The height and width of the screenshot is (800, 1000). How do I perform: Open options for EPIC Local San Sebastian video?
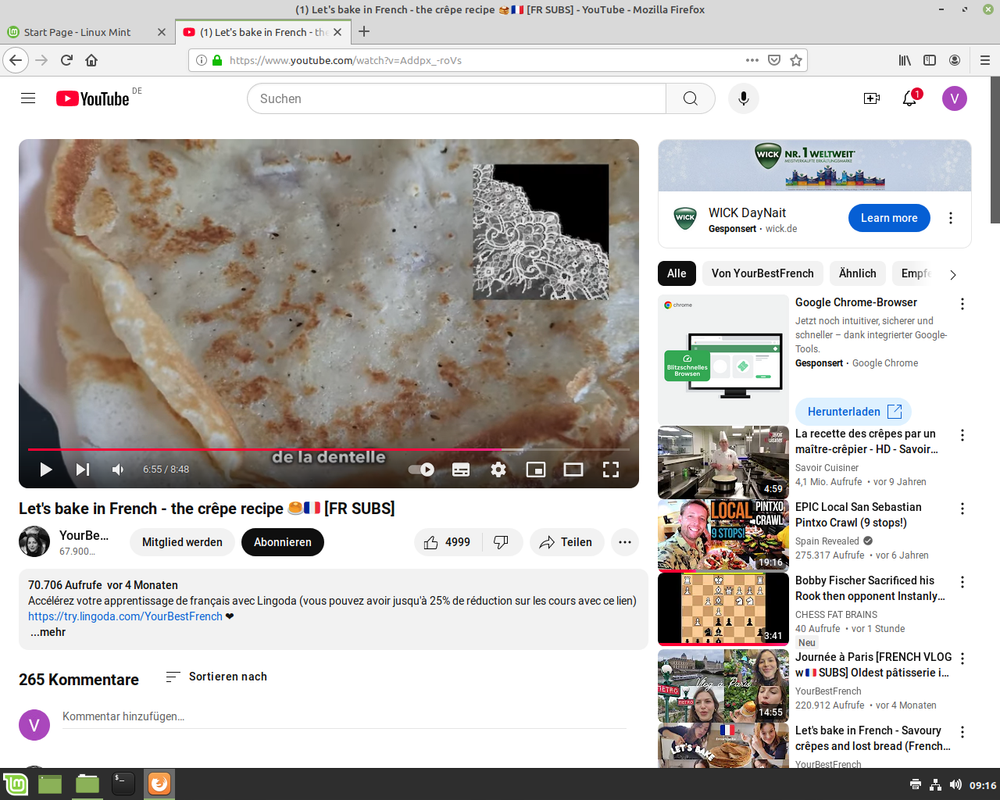tap(962, 508)
